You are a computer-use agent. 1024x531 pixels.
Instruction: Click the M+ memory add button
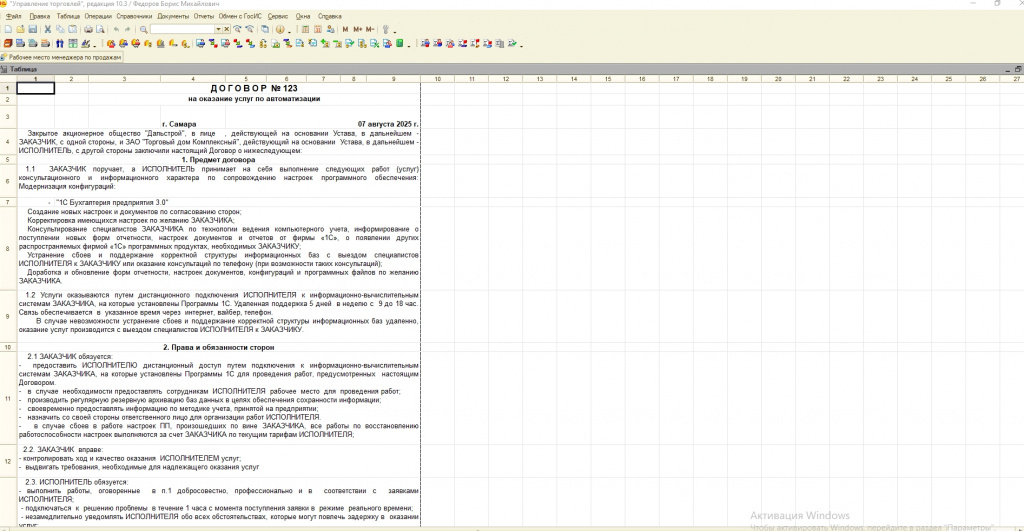358,29
